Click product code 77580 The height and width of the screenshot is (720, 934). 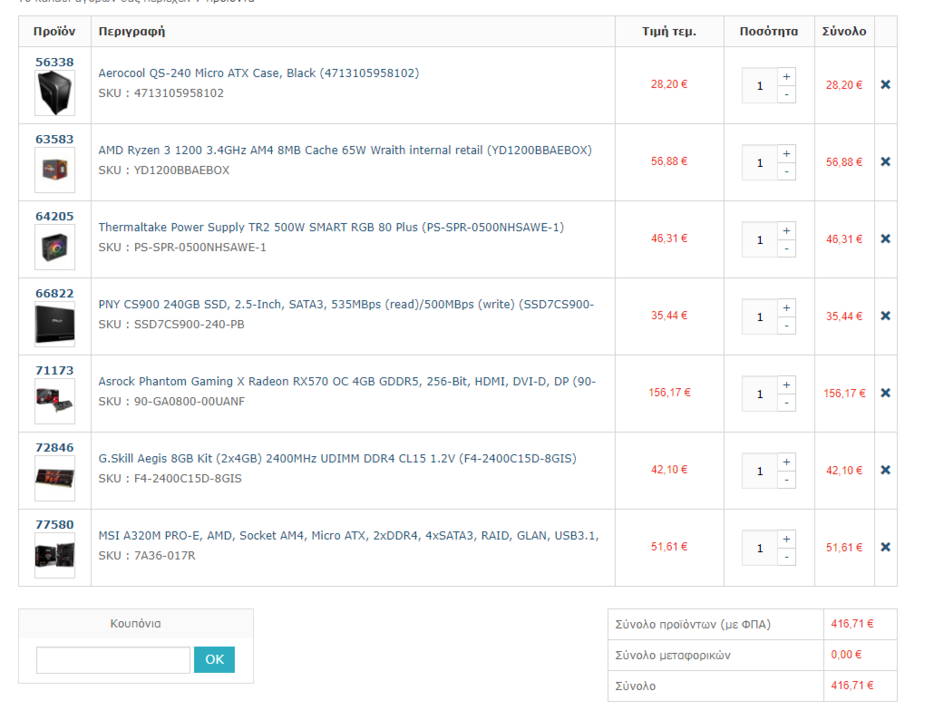coord(54,525)
